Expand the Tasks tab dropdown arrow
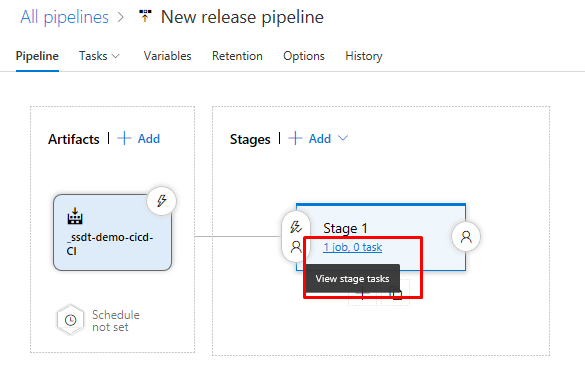 tap(116, 56)
